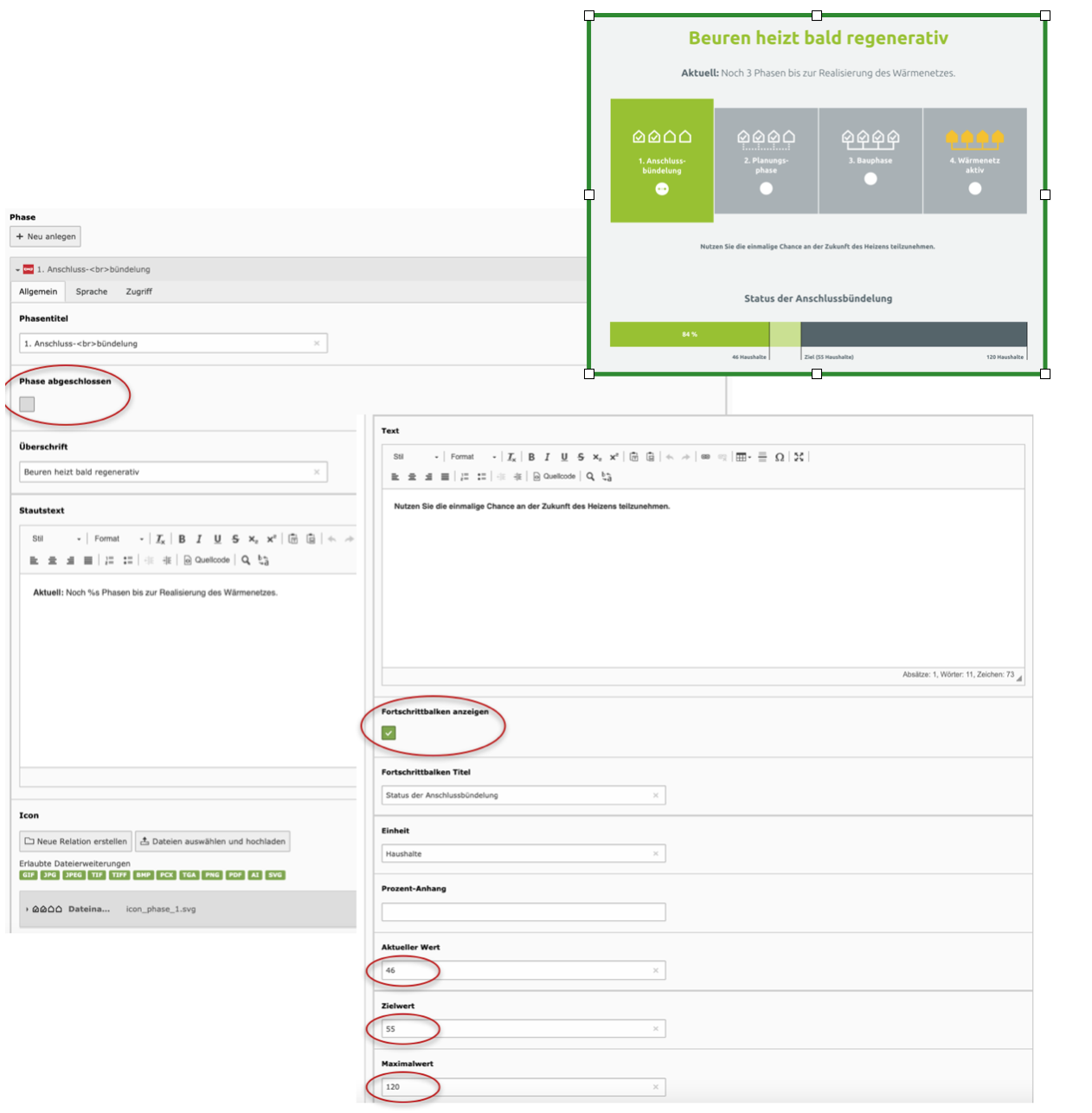
Task: Maximize the Text editor with fullscreen icon
Action: (800, 457)
